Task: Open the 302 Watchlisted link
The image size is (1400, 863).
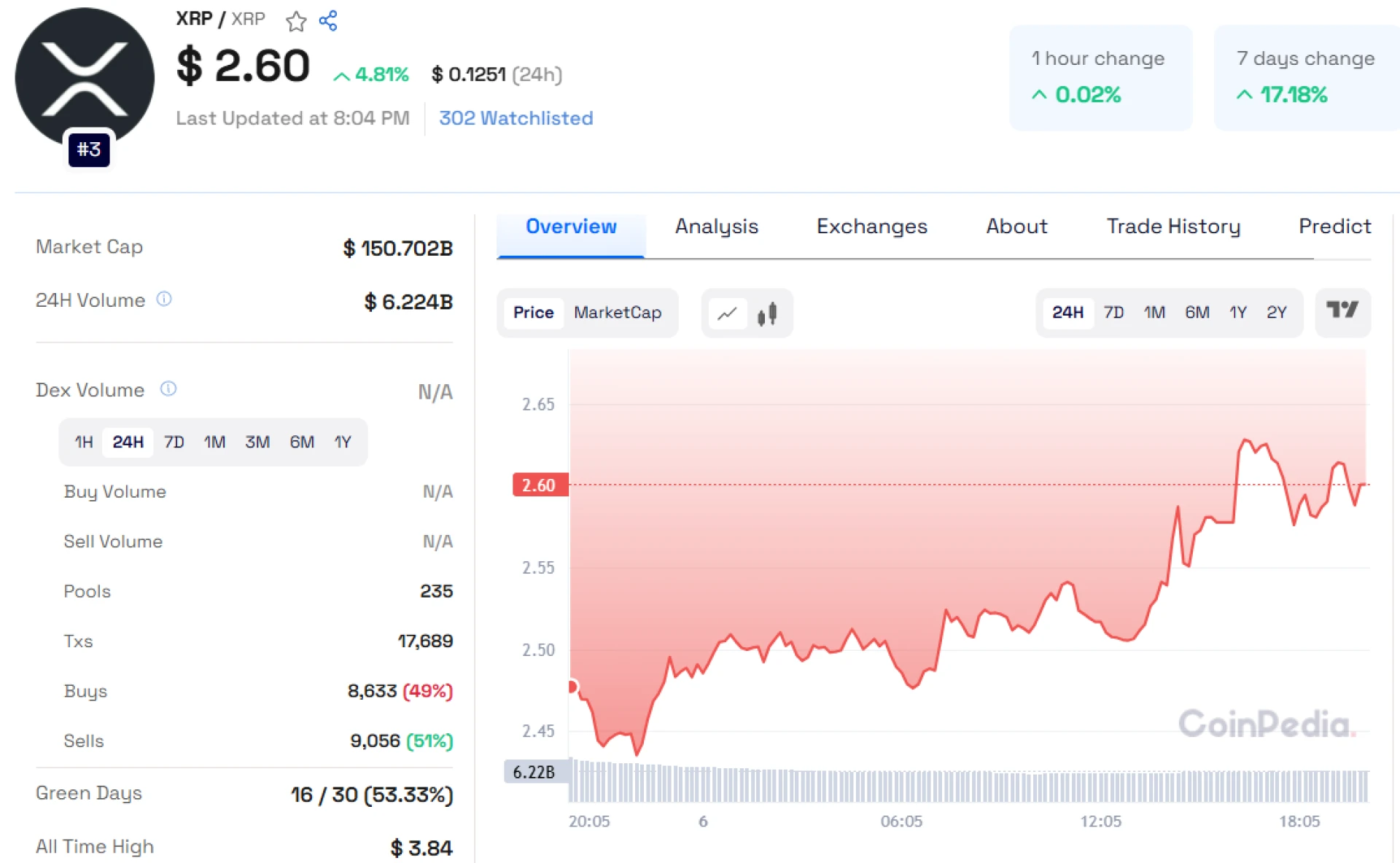Action: 516,118
